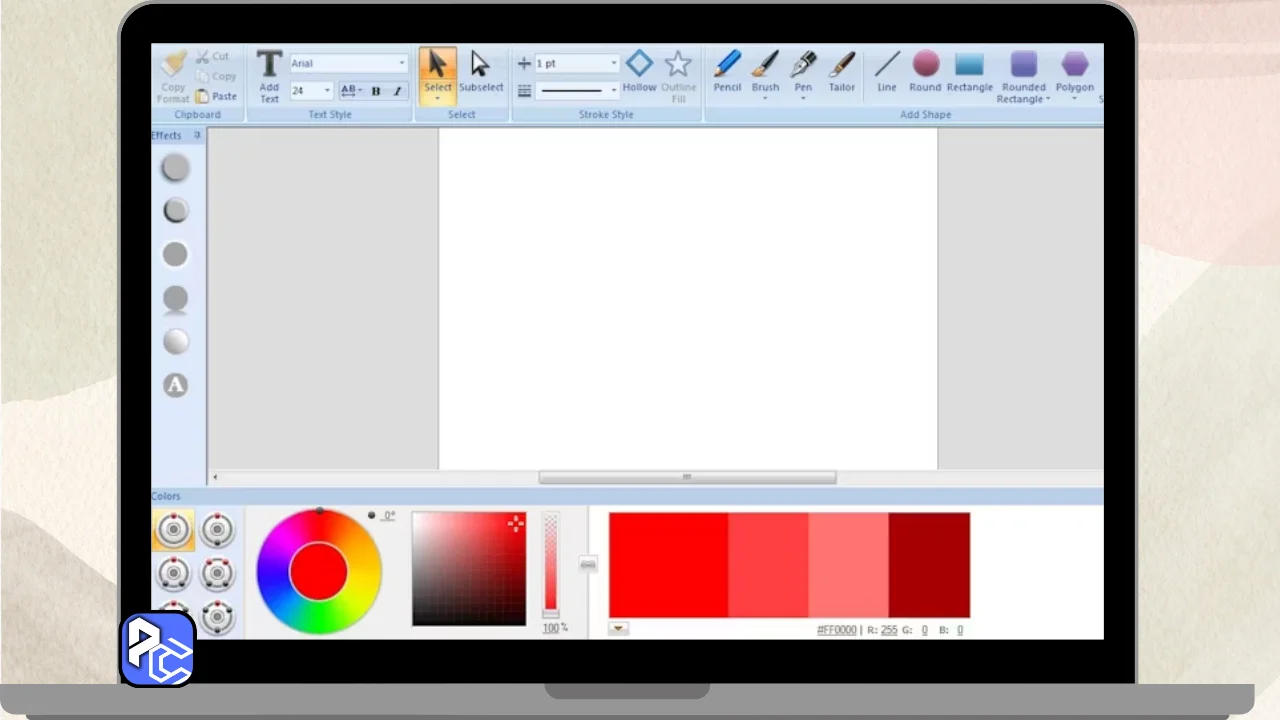Image resolution: width=1280 pixels, height=720 pixels.
Task: Select the Pencil drawing tool
Action: (727, 70)
